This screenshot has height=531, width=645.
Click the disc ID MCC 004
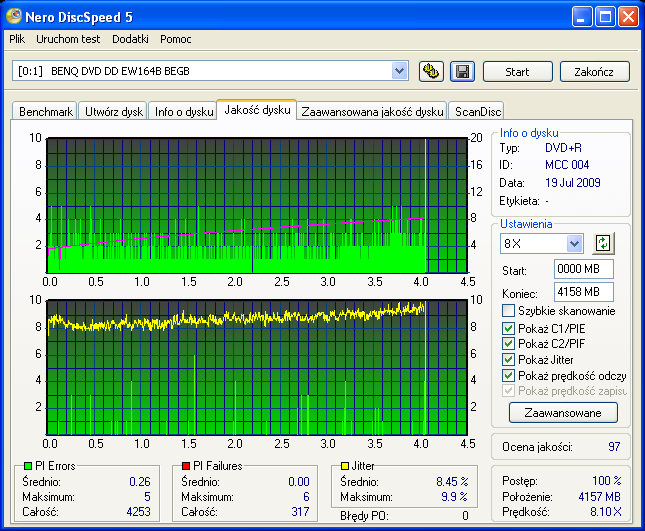[567, 165]
